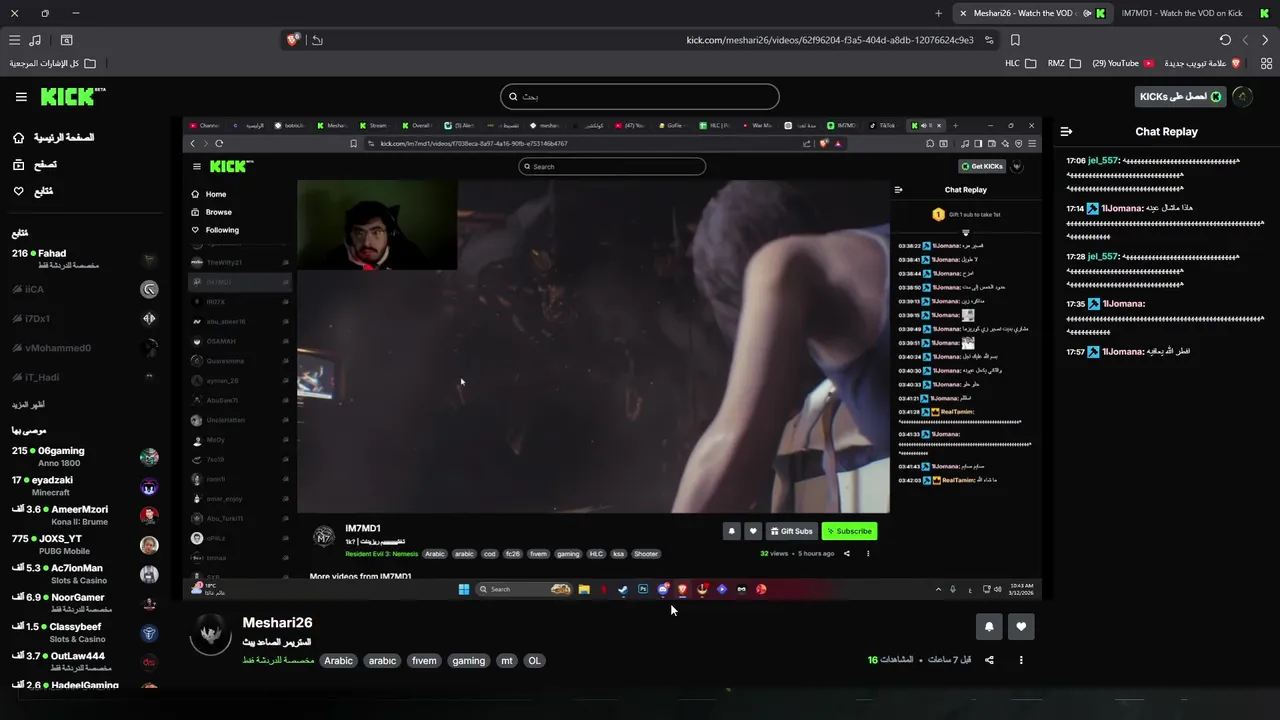Follow Meshari26 with the heart button
Image resolution: width=1280 pixels, height=720 pixels.
tap(1021, 627)
